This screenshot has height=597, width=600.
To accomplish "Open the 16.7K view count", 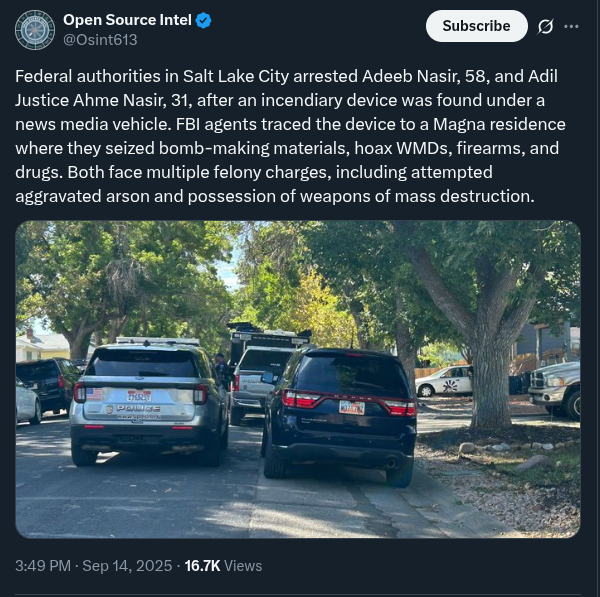I will (x=201, y=565).
